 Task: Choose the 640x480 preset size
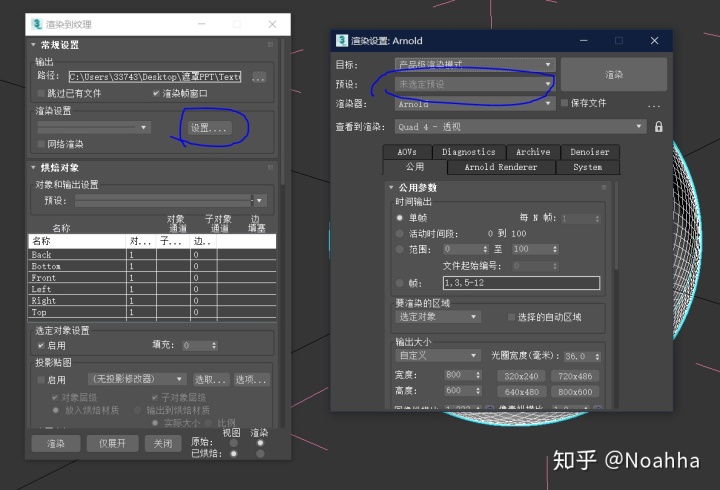click(521, 392)
